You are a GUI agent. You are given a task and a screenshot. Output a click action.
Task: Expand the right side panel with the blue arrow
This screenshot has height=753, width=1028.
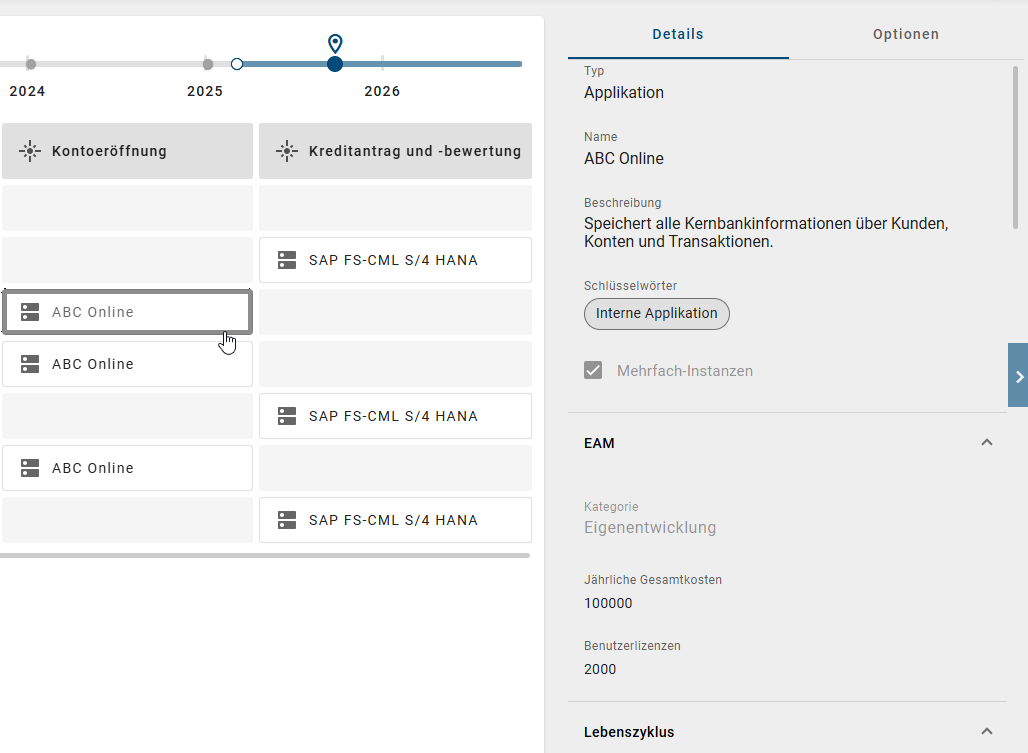pos(1019,376)
